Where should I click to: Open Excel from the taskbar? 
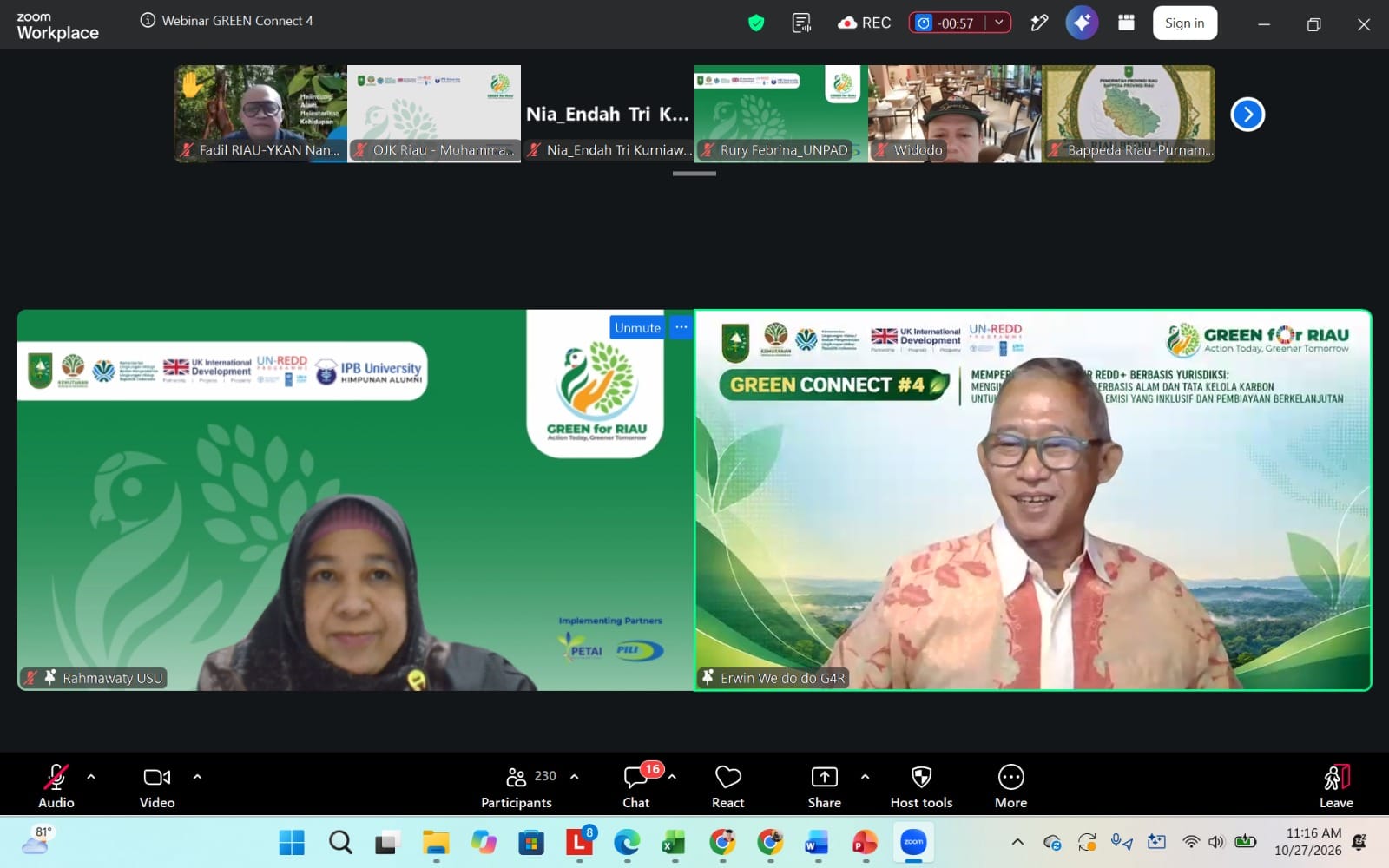(674, 842)
